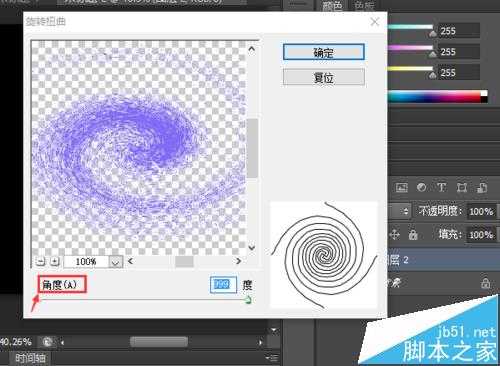Toggle the lock position move icon

(x=394, y=235)
